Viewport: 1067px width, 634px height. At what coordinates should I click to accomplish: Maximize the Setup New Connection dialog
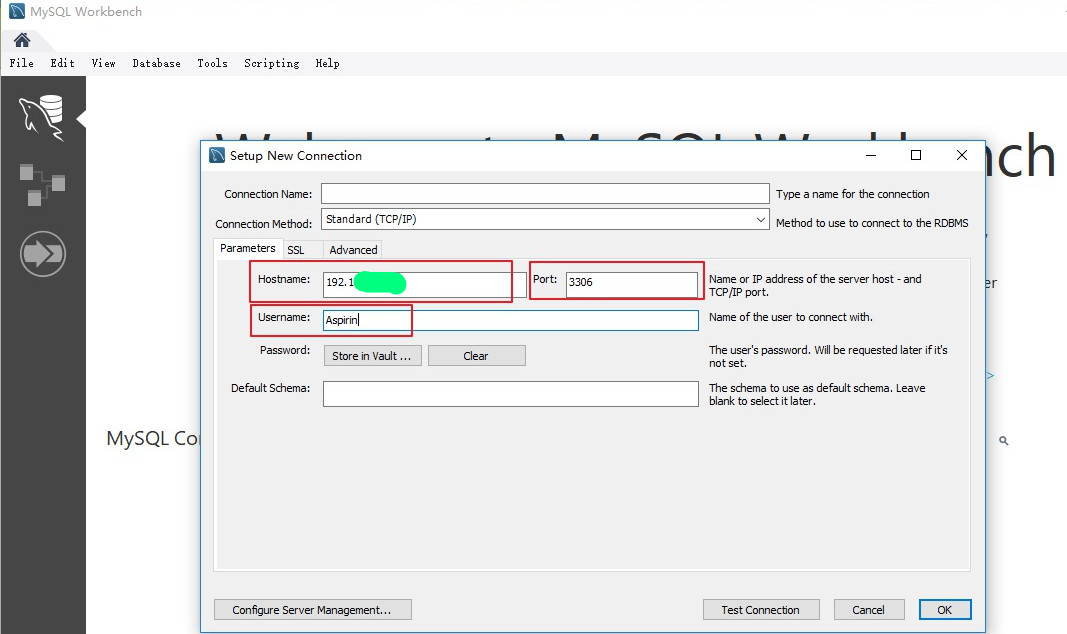916,155
